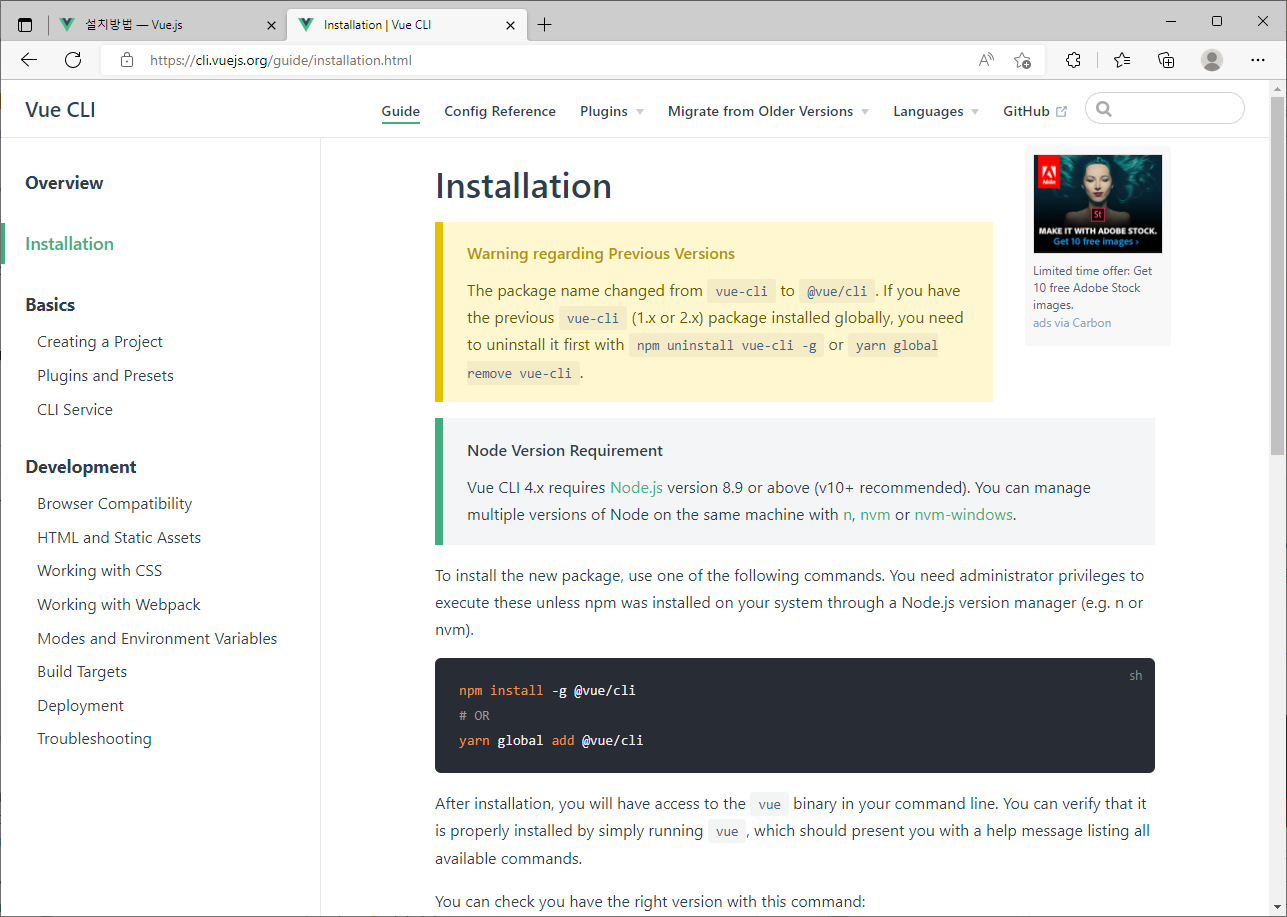Add this page to favorites star icon
This screenshot has height=917, width=1287.
1022,60
